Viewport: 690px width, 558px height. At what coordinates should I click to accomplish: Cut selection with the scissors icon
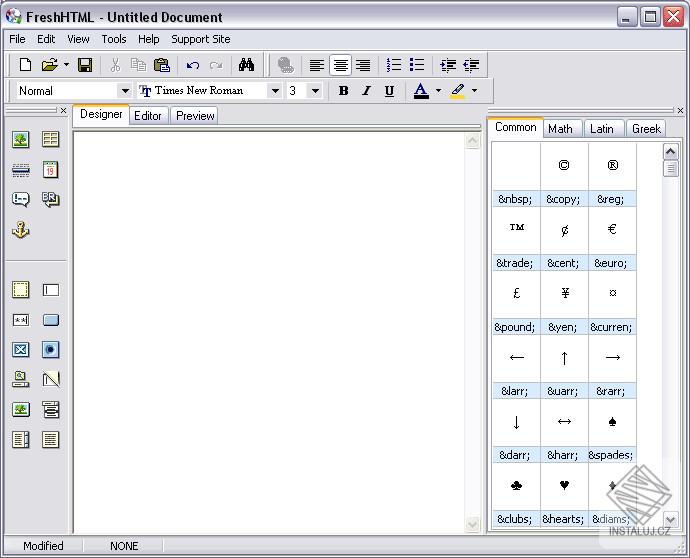[x=115, y=65]
